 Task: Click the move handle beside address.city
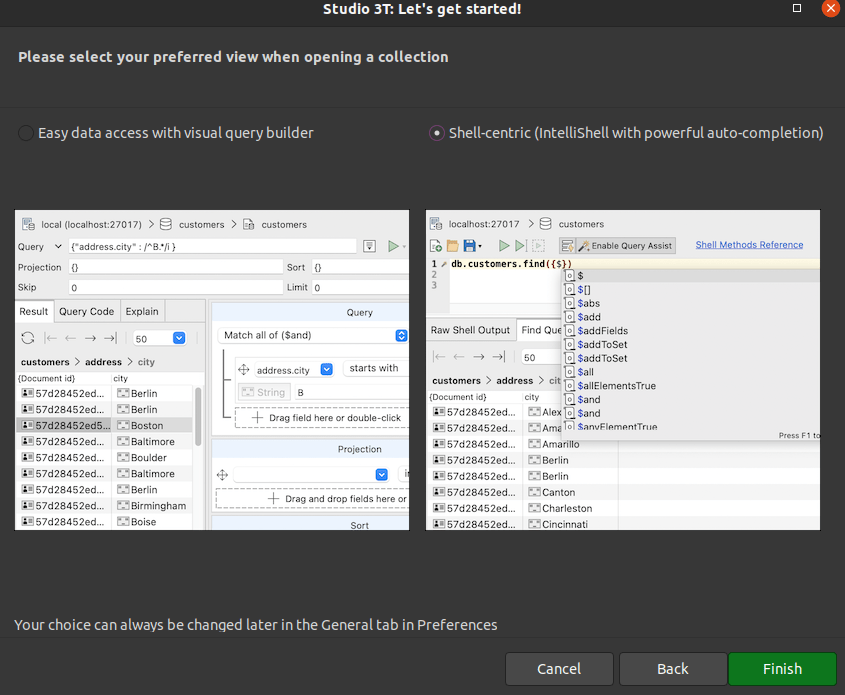[x=244, y=370]
